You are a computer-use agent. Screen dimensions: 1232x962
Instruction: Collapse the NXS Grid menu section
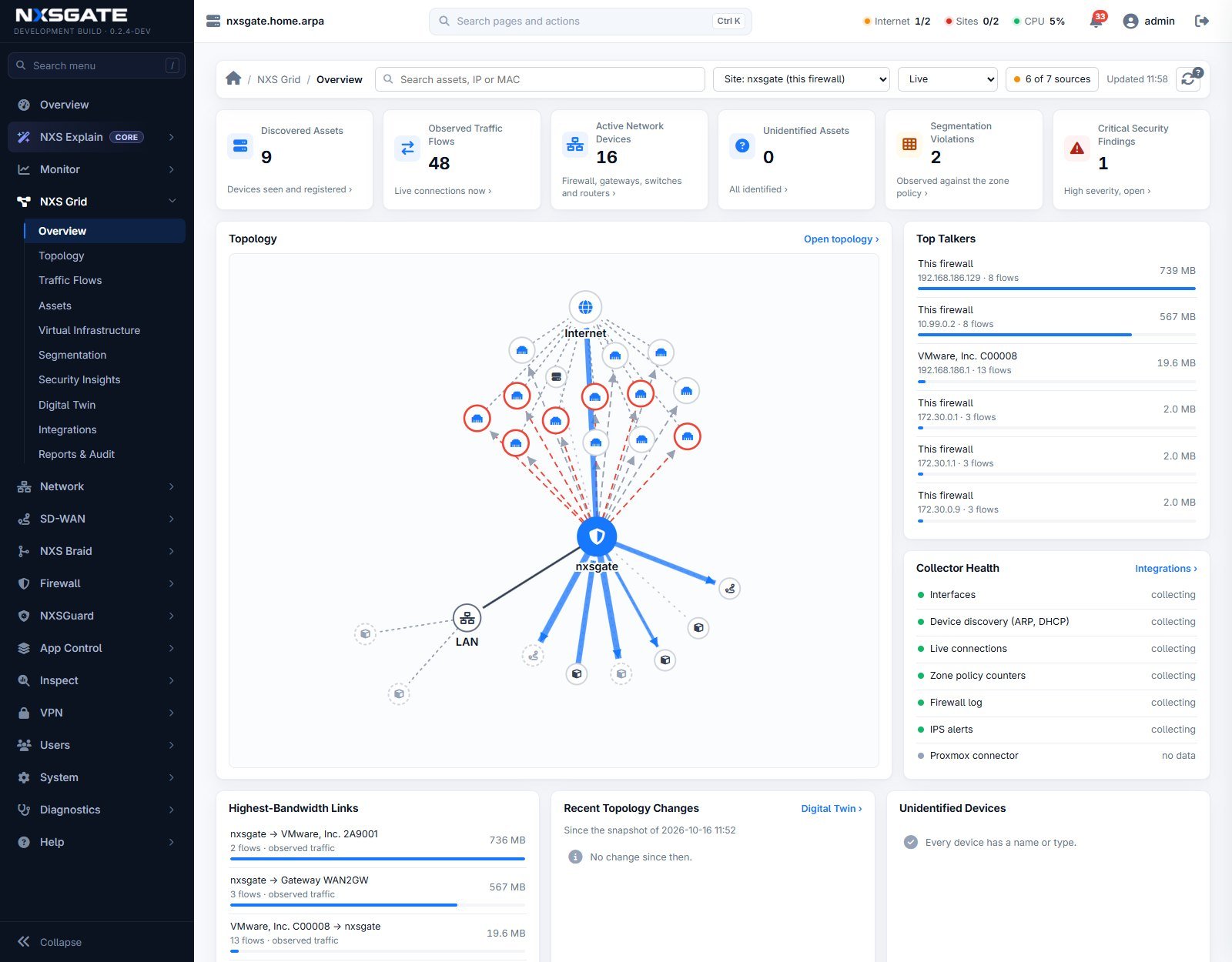96,202
